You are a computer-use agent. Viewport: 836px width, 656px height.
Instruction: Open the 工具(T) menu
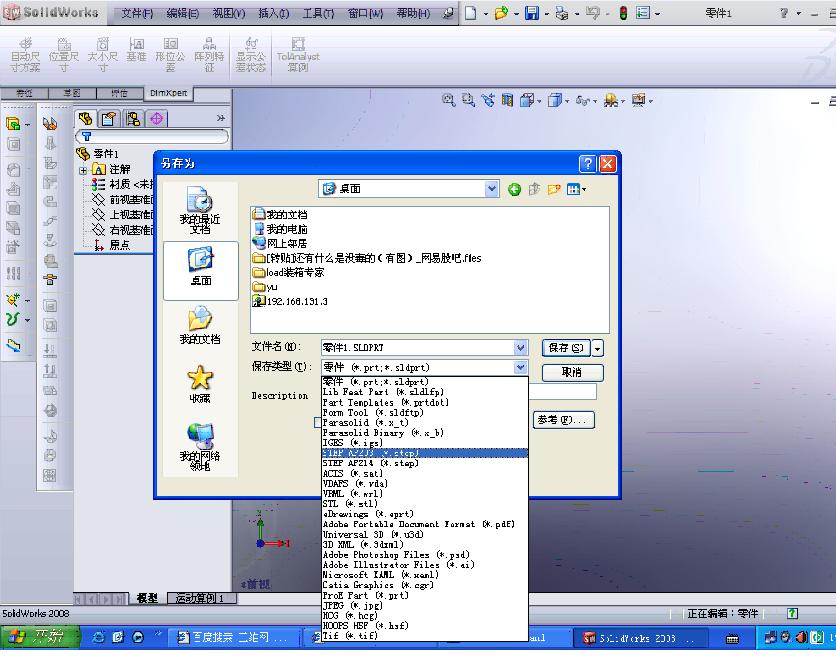point(318,13)
